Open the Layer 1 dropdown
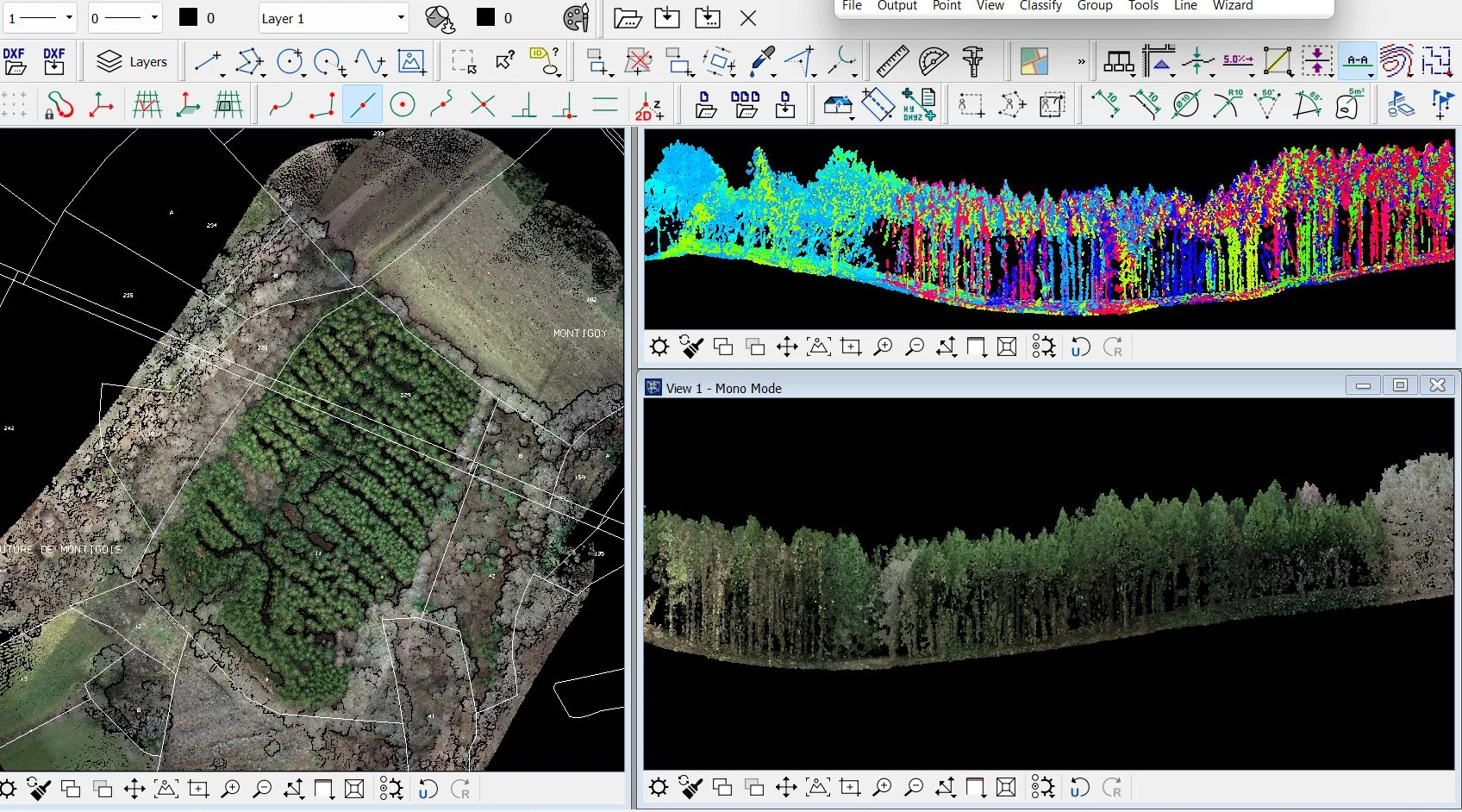Image resolution: width=1462 pixels, height=812 pixels. [334, 18]
